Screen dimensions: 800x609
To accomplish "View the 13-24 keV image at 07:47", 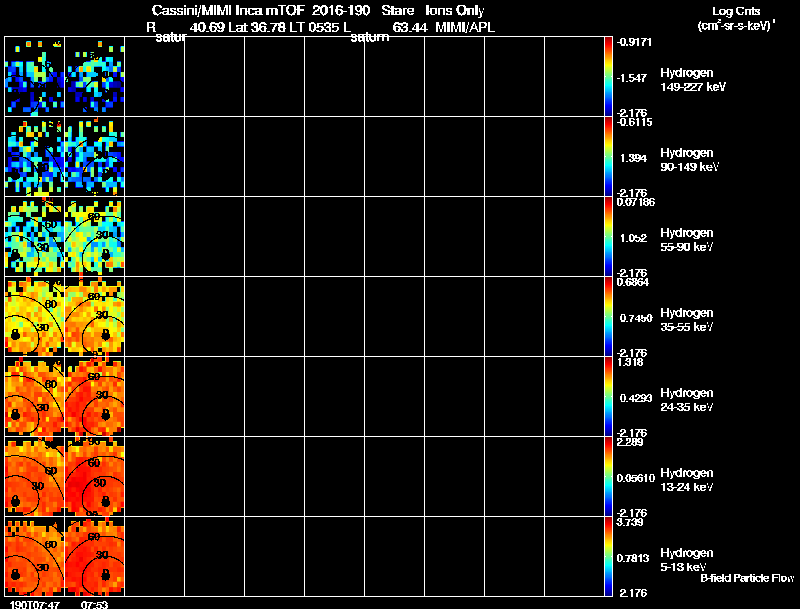I will (x=35, y=477).
